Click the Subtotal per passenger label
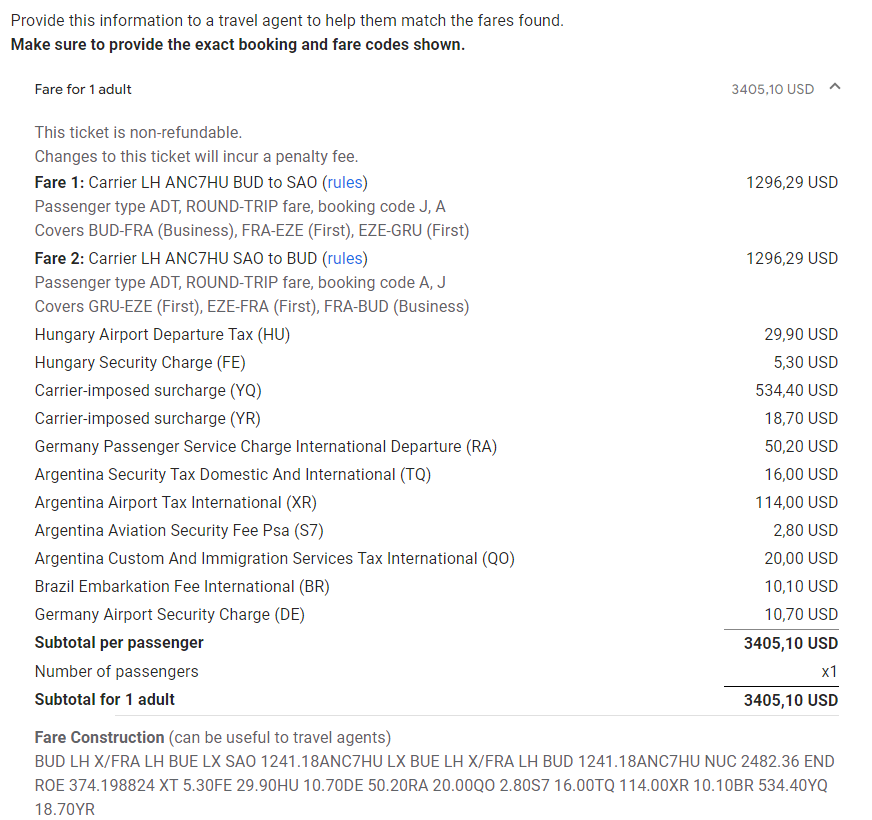Viewport: 872px width, 820px height. pyautogui.click(x=119, y=643)
